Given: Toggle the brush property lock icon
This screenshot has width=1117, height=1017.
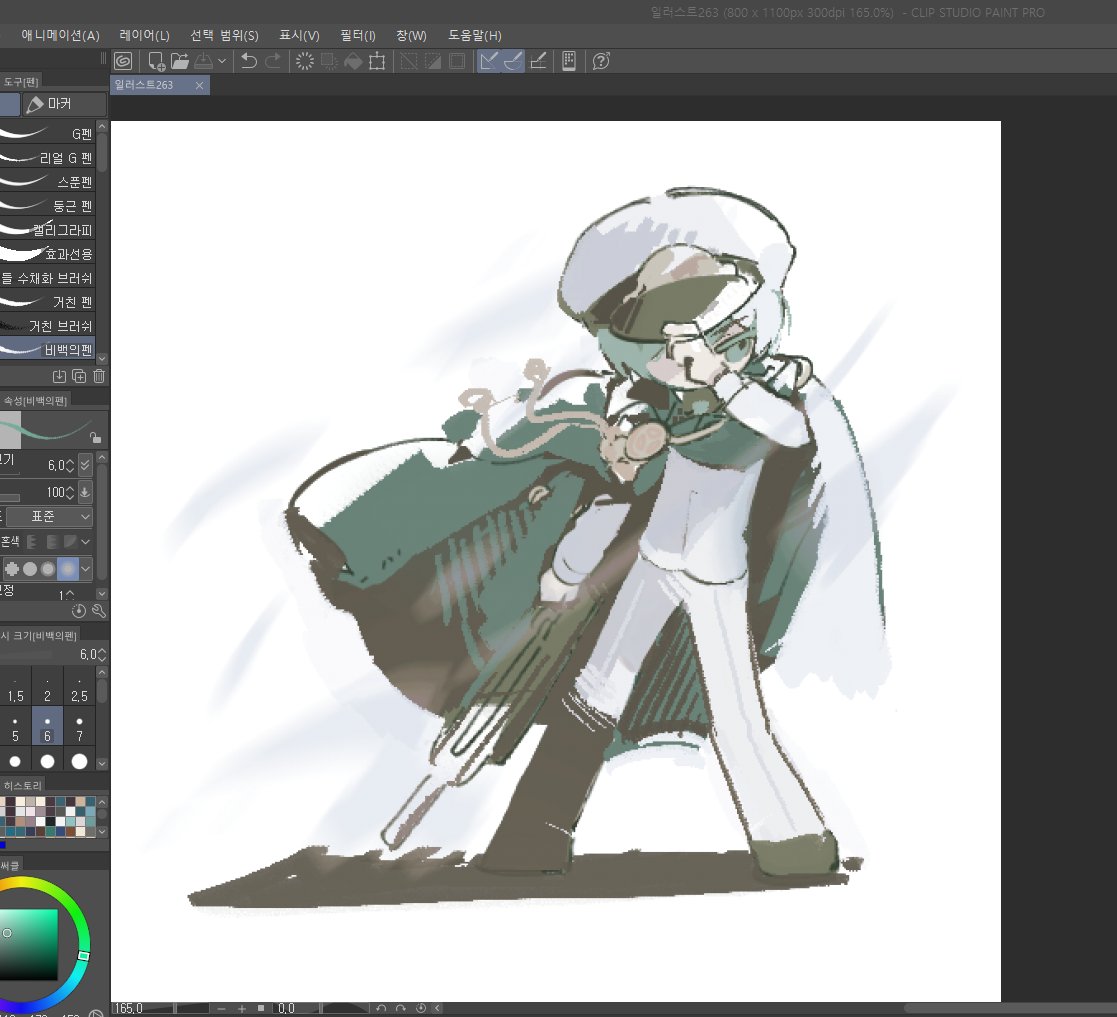Looking at the screenshot, I should (95, 437).
